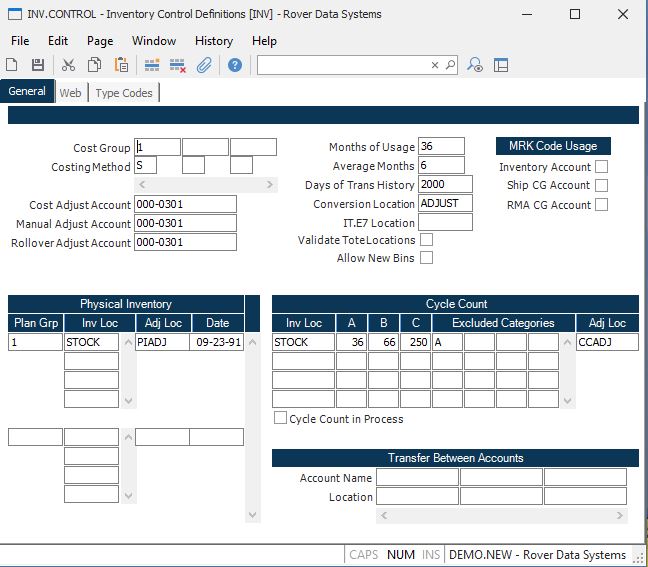Viewport: 648px width, 567px height.
Task: Clear the toolbar search box with X
Action: coord(435,65)
